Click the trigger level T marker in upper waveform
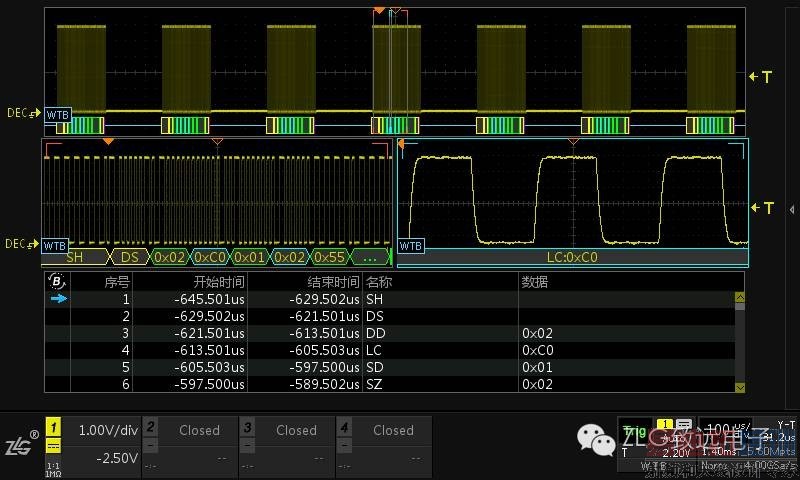The image size is (800, 480). click(x=761, y=77)
